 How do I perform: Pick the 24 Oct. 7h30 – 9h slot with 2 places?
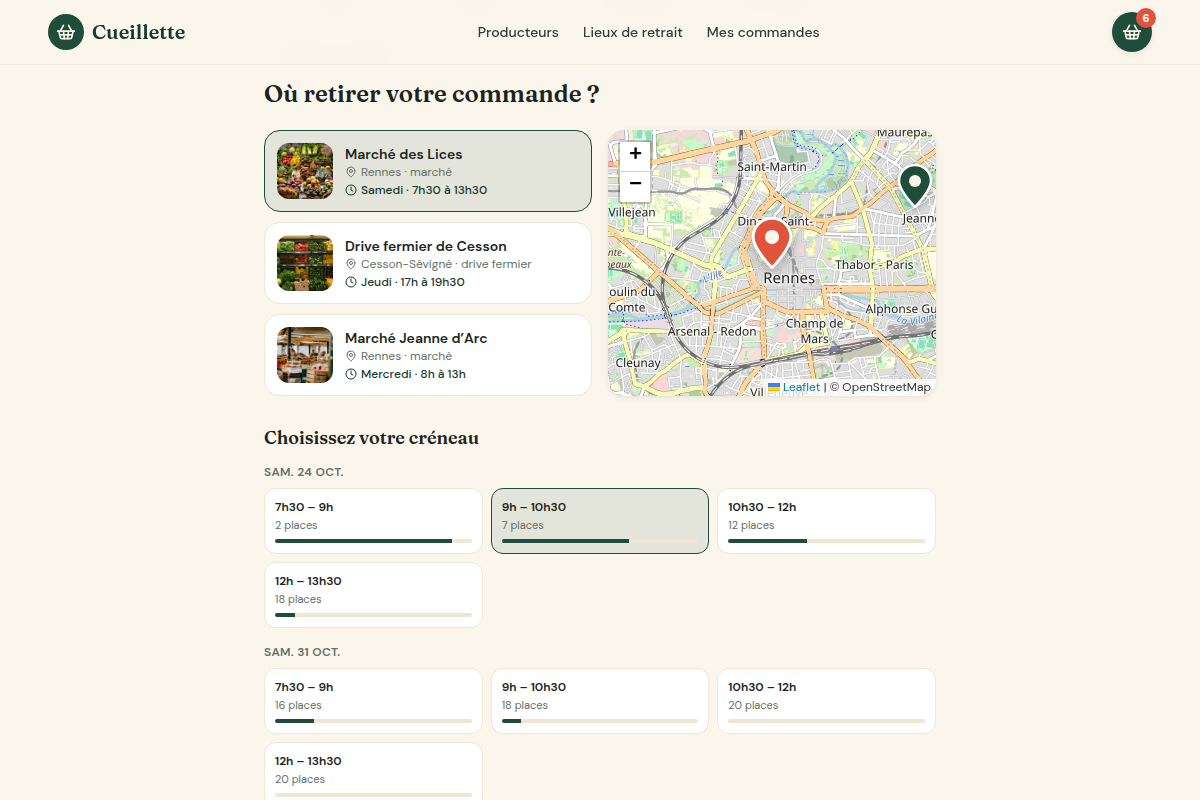[x=373, y=521]
